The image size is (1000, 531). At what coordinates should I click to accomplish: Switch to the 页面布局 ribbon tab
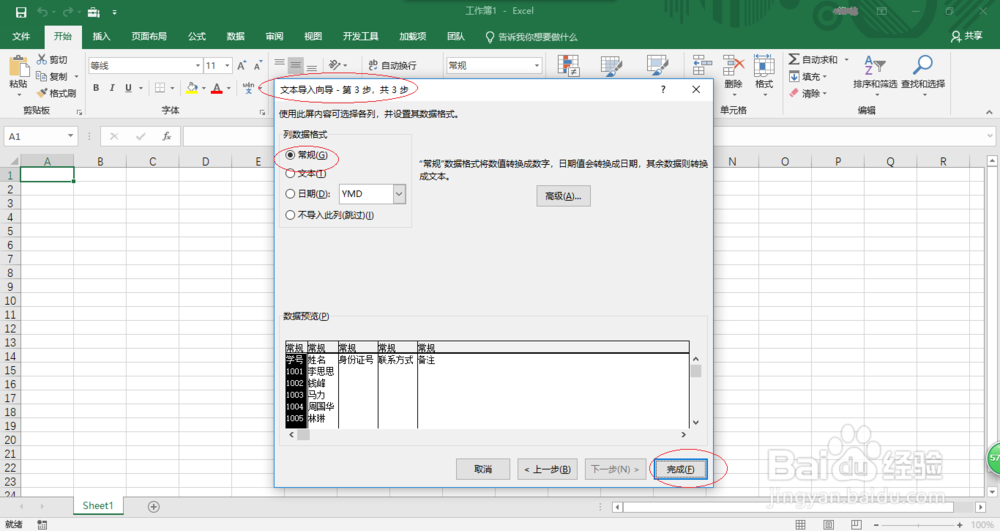tap(149, 36)
